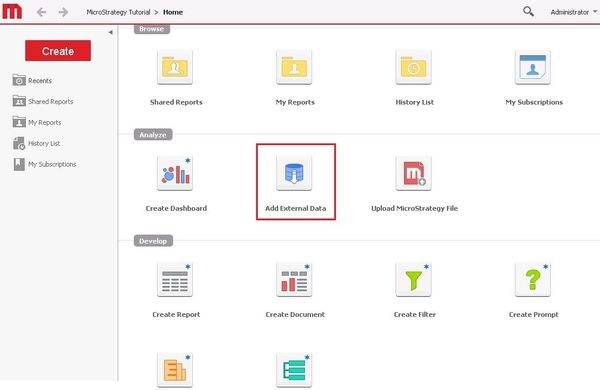Click the Browse section label

click(x=152, y=29)
